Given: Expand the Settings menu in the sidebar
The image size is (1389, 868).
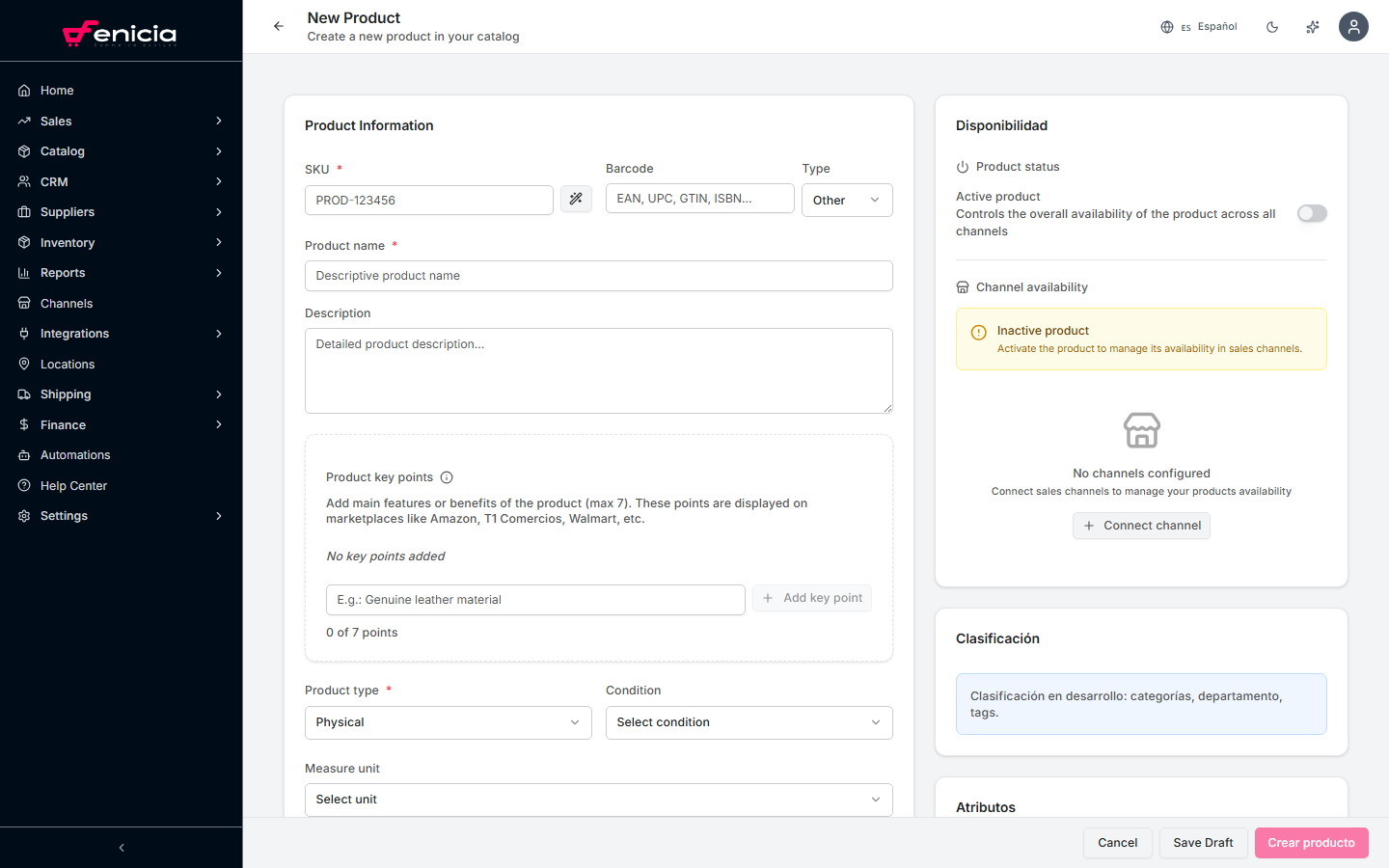Looking at the screenshot, I should (64, 515).
